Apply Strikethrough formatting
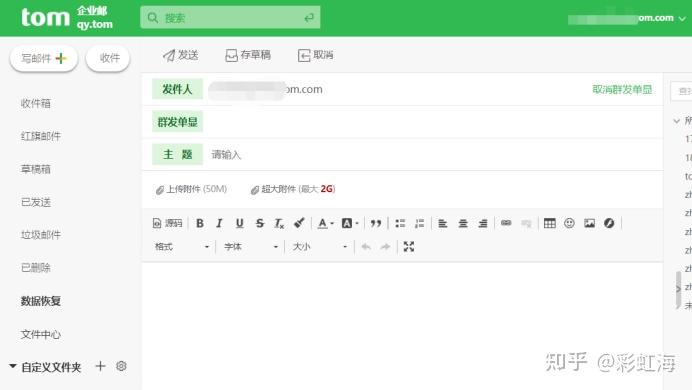The width and height of the screenshot is (692, 390). tap(260, 223)
